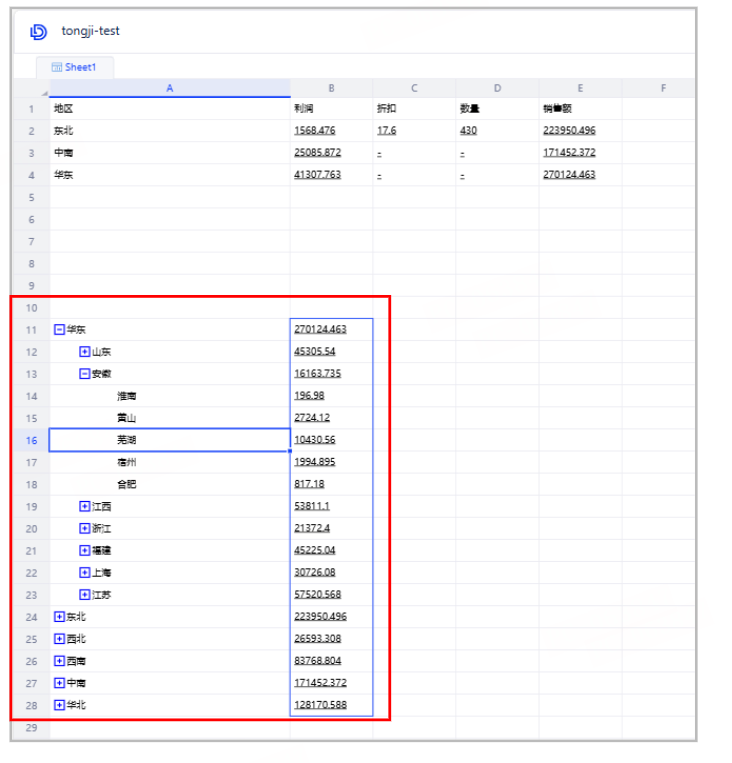Click the plus icon beside 华北
The width and height of the screenshot is (732, 763).
pyautogui.click(x=60, y=704)
